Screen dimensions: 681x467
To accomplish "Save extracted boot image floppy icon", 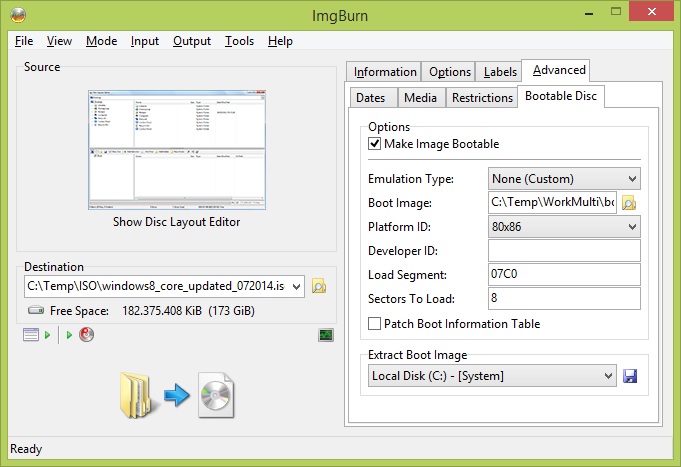I will (x=630, y=376).
